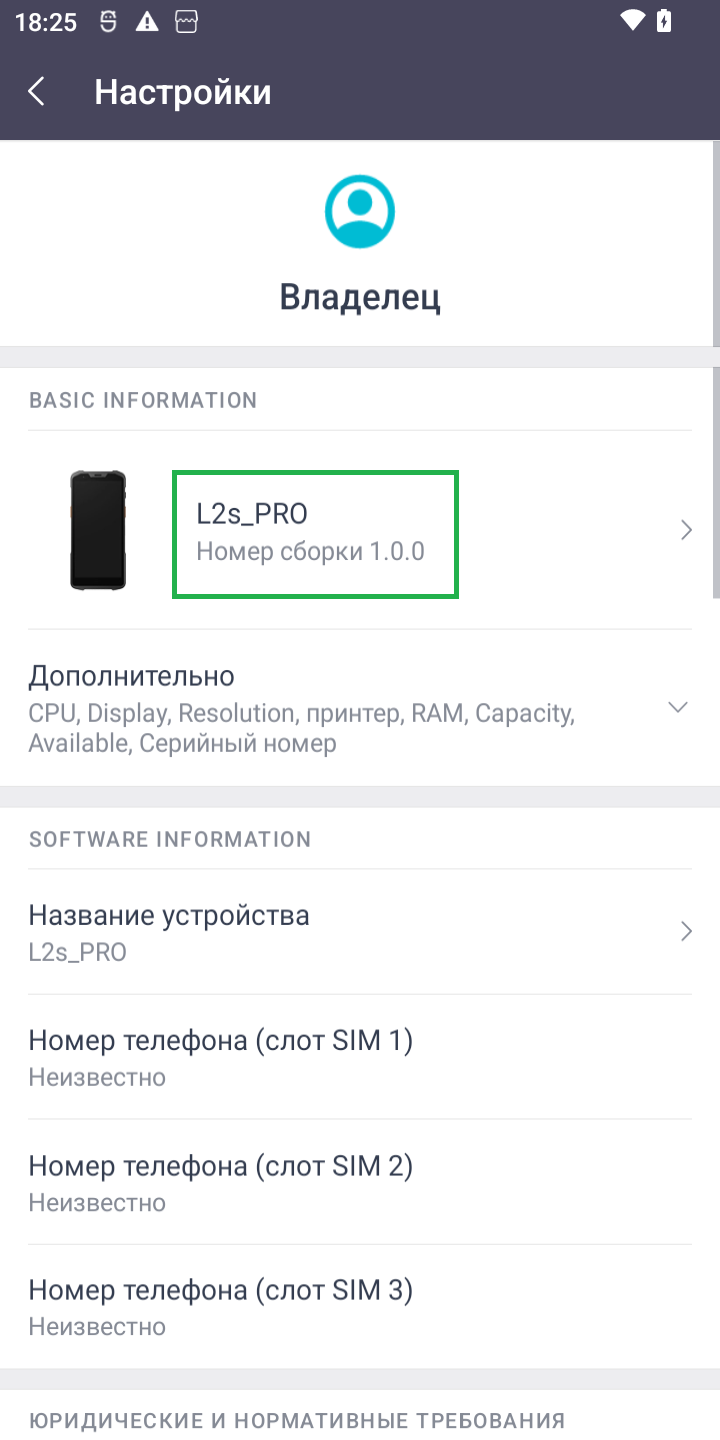Tap the round face notification icon next to the clock
The image size is (720, 1440).
(108, 22)
